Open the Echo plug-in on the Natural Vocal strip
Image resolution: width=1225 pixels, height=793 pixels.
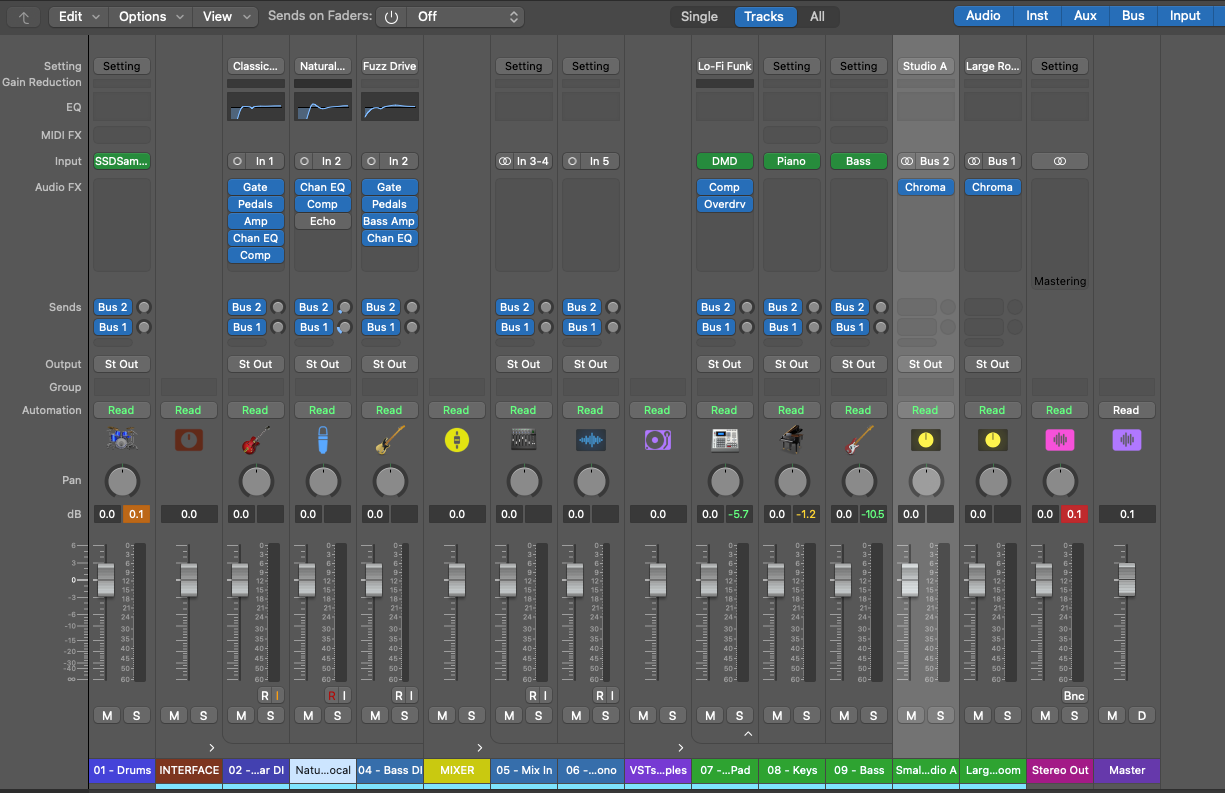click(322, 221)
